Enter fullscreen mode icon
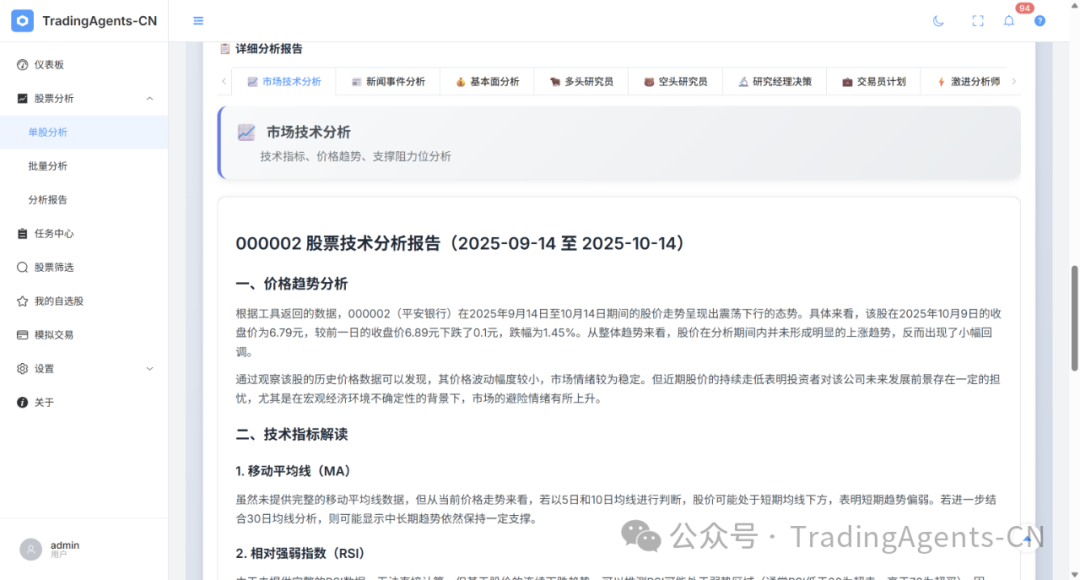The height and width of the screenshot is (580, 1080). pos(978,21)
